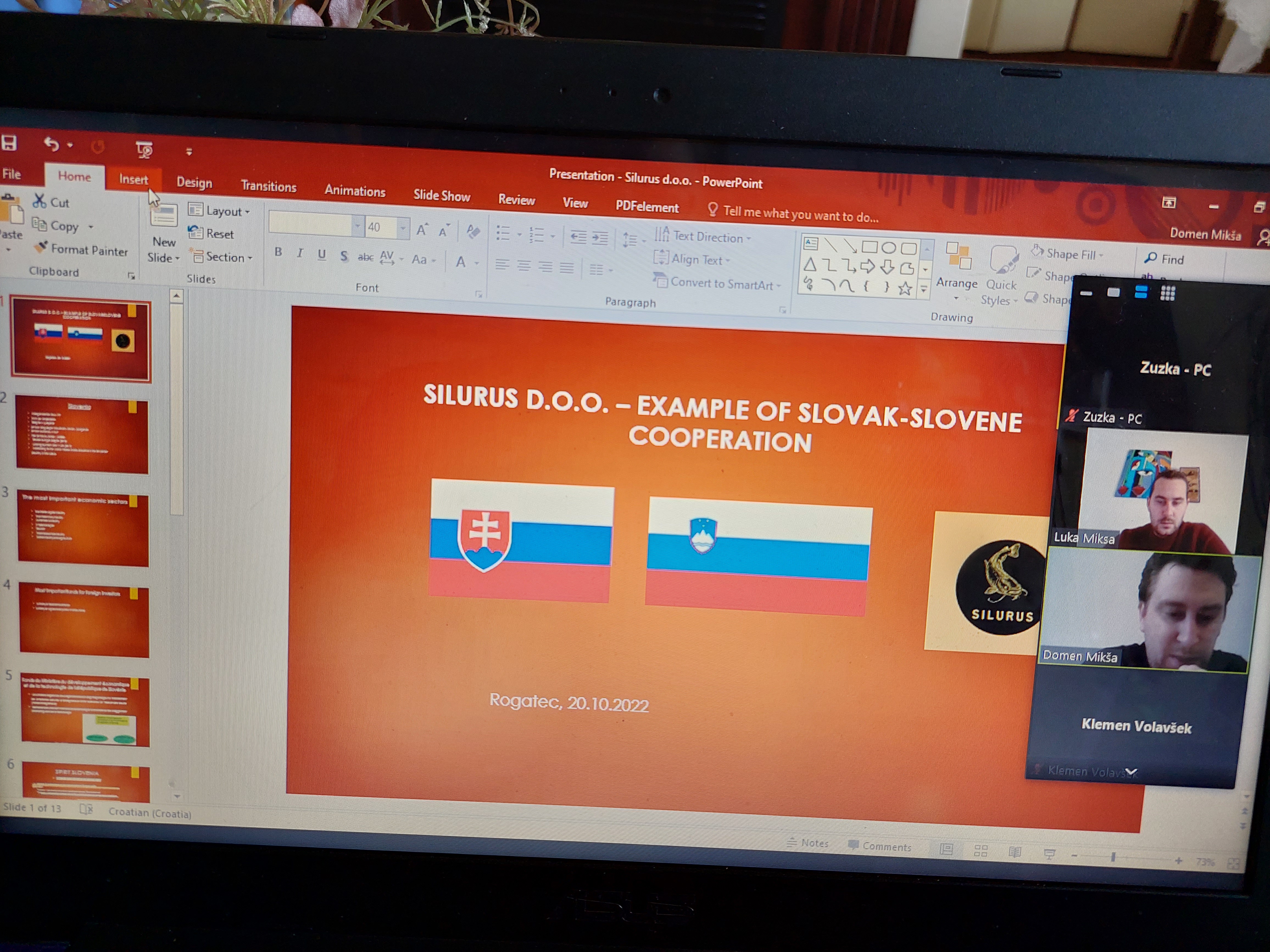Switch to Reading View icon
The image size is (1270, 952).
1015,852
